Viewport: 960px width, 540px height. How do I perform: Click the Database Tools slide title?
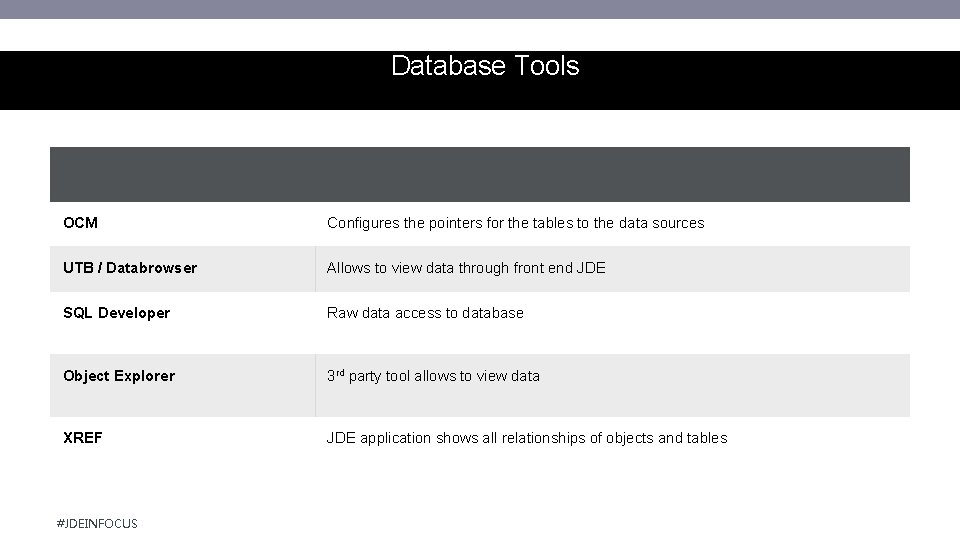tap(485, 66)
